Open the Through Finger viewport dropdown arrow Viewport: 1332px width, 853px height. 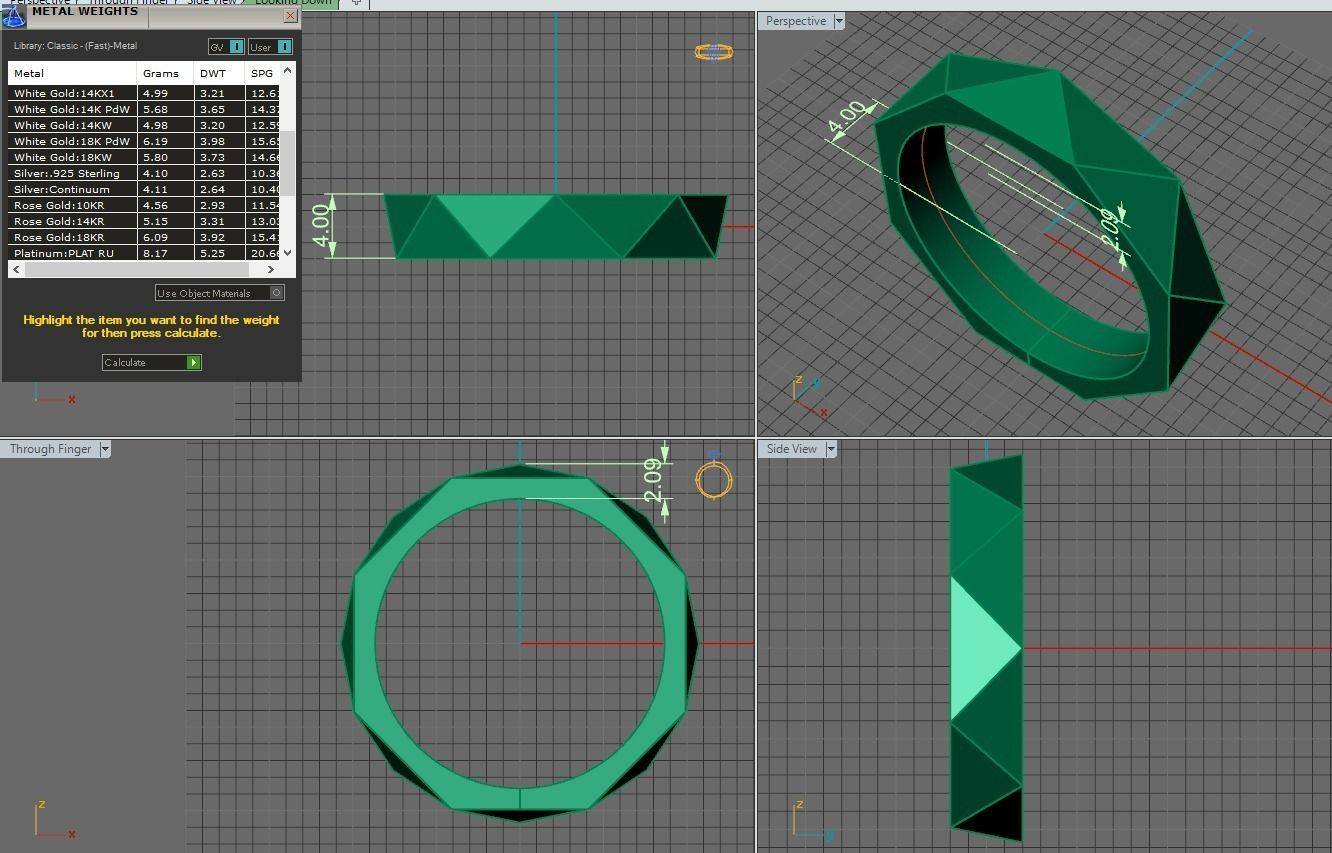104,449
